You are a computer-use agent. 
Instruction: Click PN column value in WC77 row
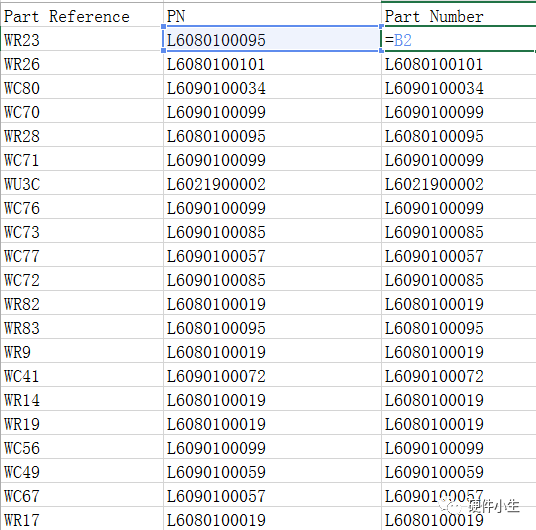[x=272, y=255]
